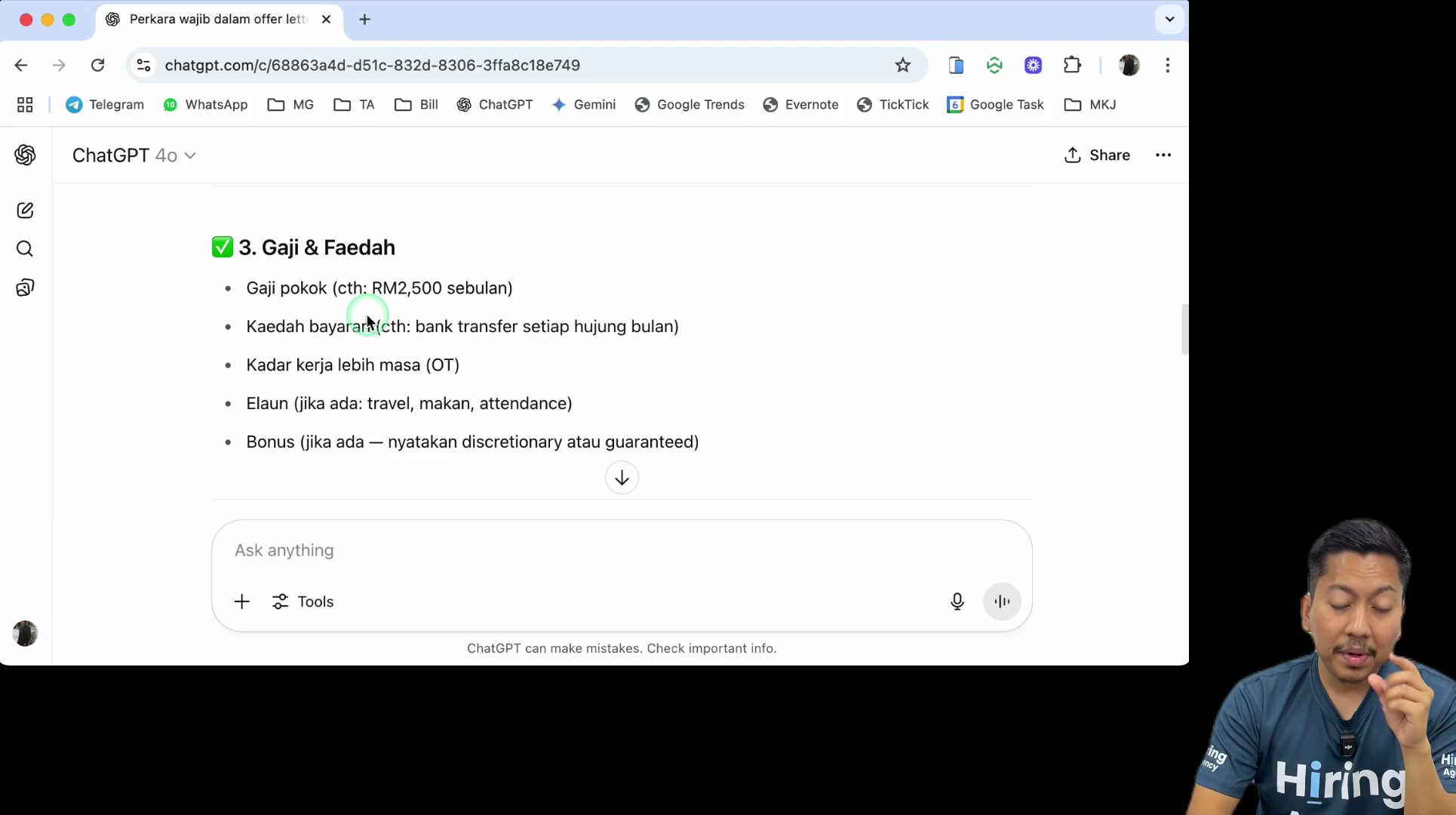The height and width of the screenshot is (815, 1456).
Task: Go back to the previous page
Action: point(21,65)
